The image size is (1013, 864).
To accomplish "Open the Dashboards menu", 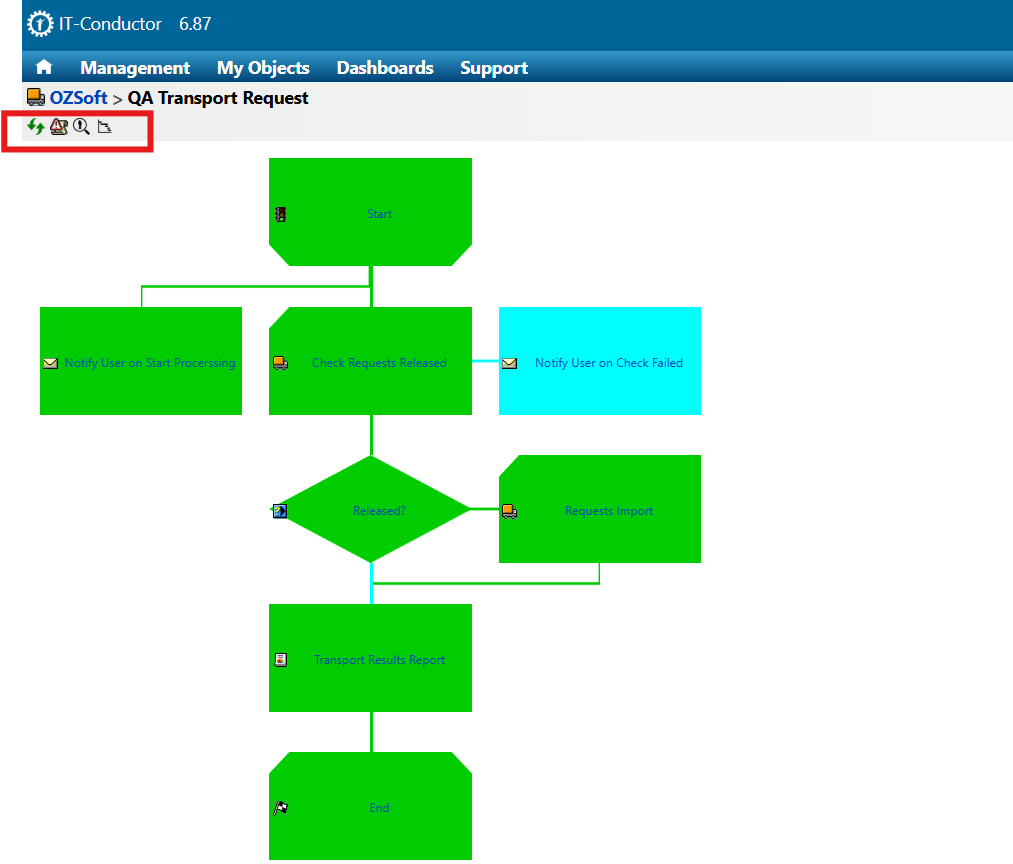I will pyautogui.click(x=385, y=68).
